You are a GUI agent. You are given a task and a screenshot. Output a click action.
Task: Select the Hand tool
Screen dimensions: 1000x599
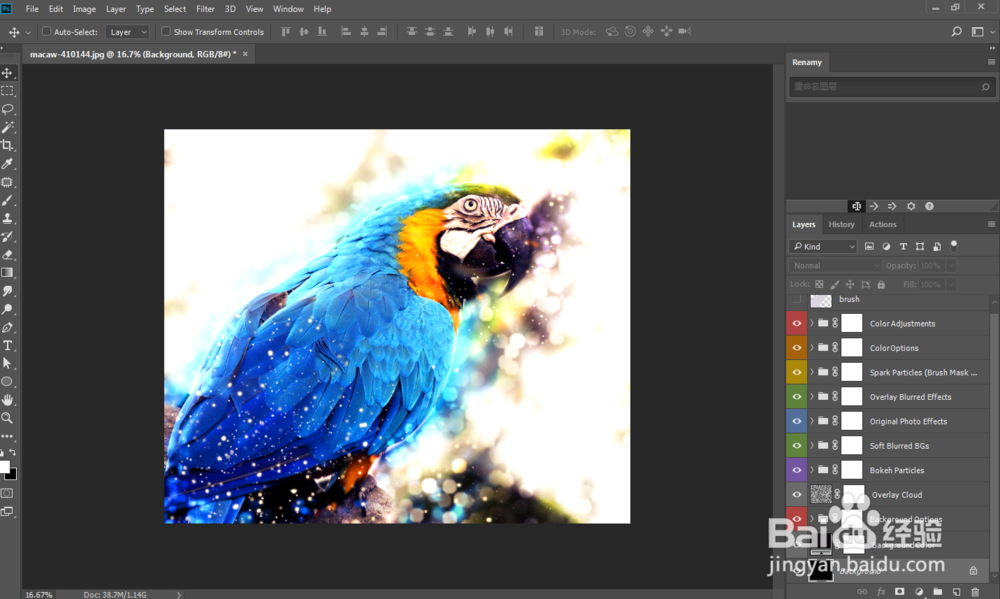click(8, 400)
